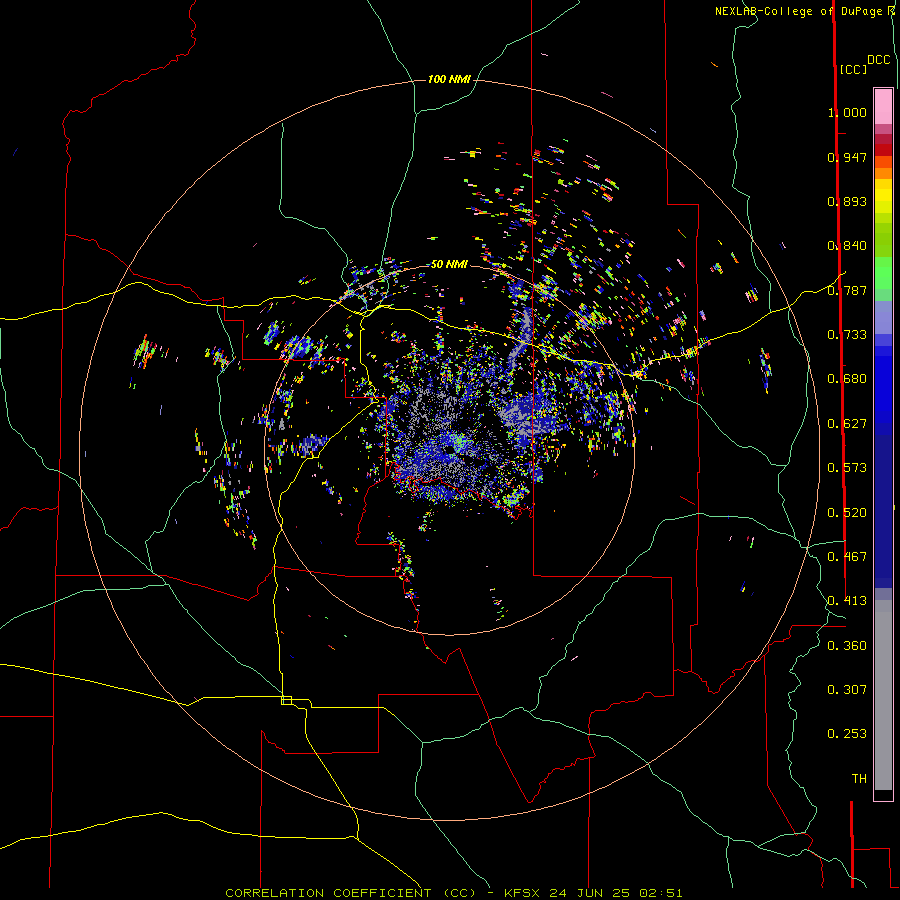Screen dimensions: 900x900
Task: Click the 0.307 legend value
Action: coord(847,690)
